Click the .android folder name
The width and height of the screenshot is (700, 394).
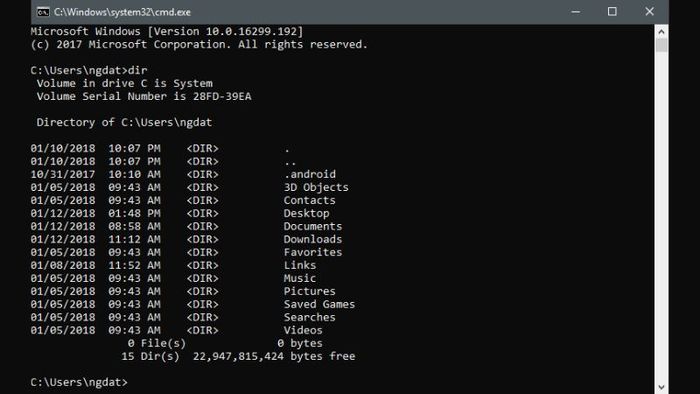click(x=310, y=174)
